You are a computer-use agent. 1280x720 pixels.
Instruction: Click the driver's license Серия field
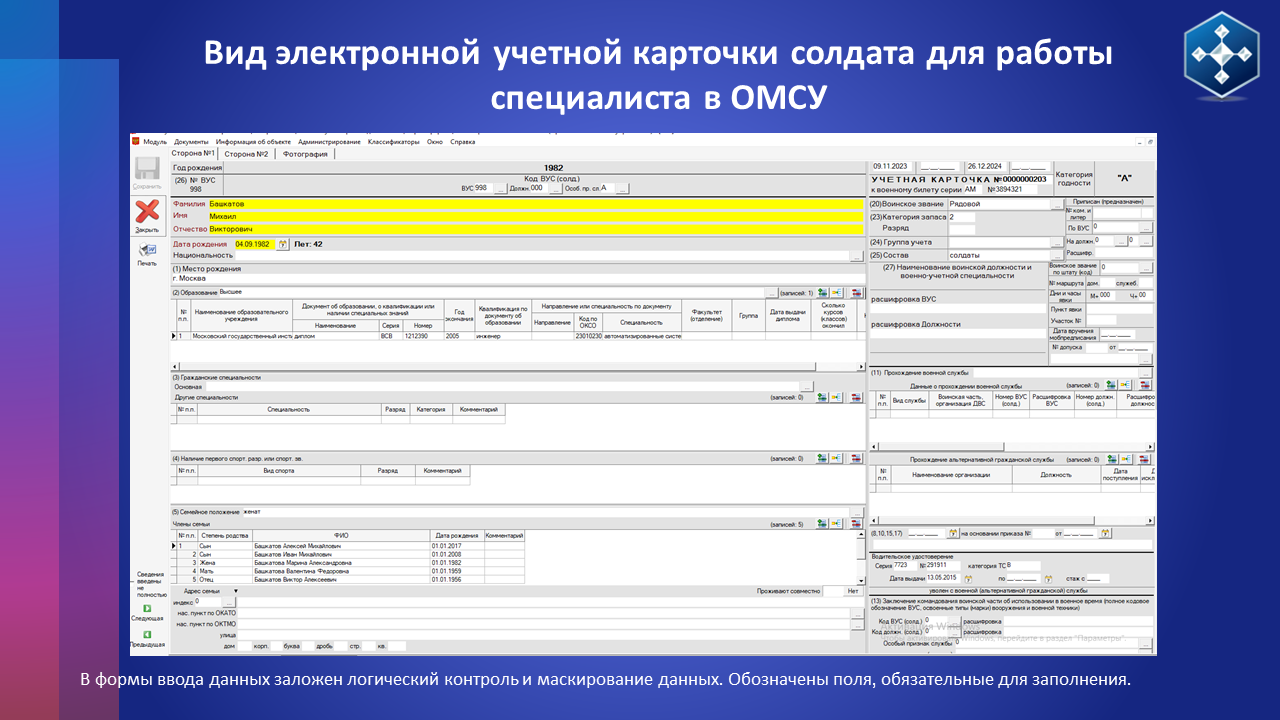click(906, 565)
